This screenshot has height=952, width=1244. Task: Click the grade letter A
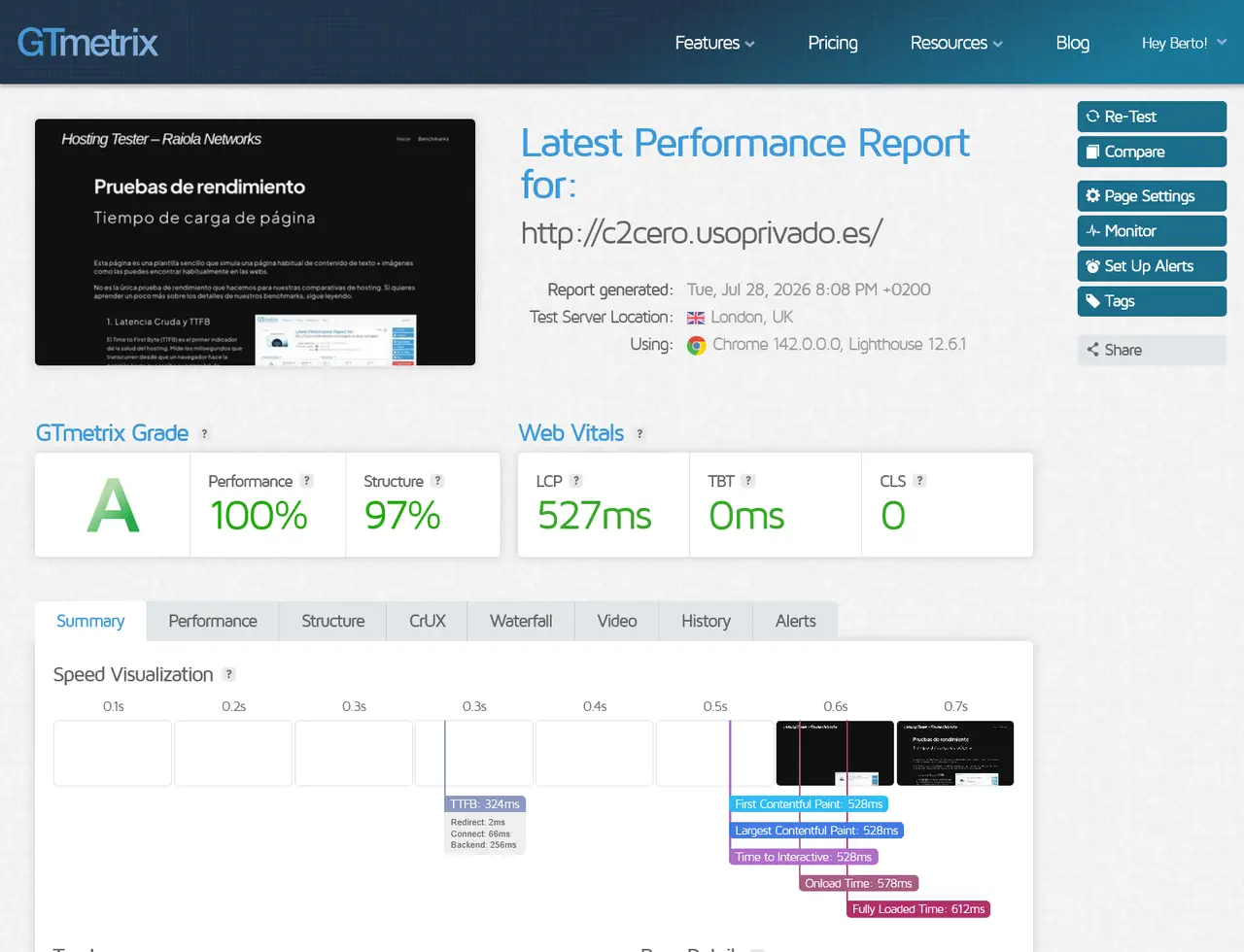113,506
